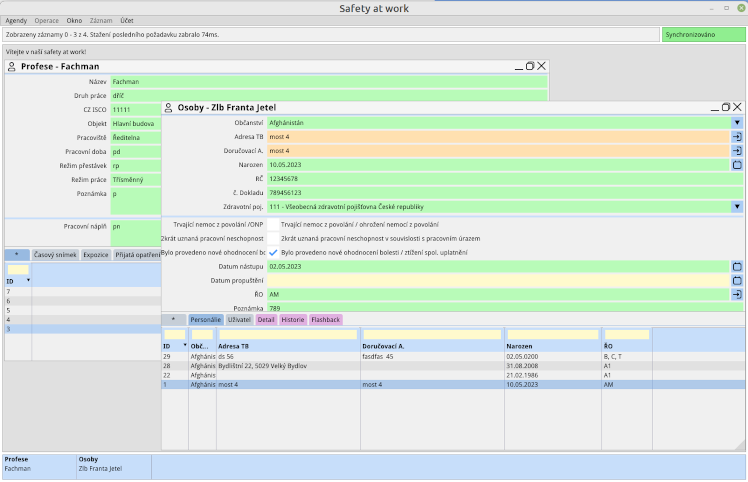Viewport: 748px width, 482px height.
Task: Open the Operace menu
Action: (x=46, y=21)
